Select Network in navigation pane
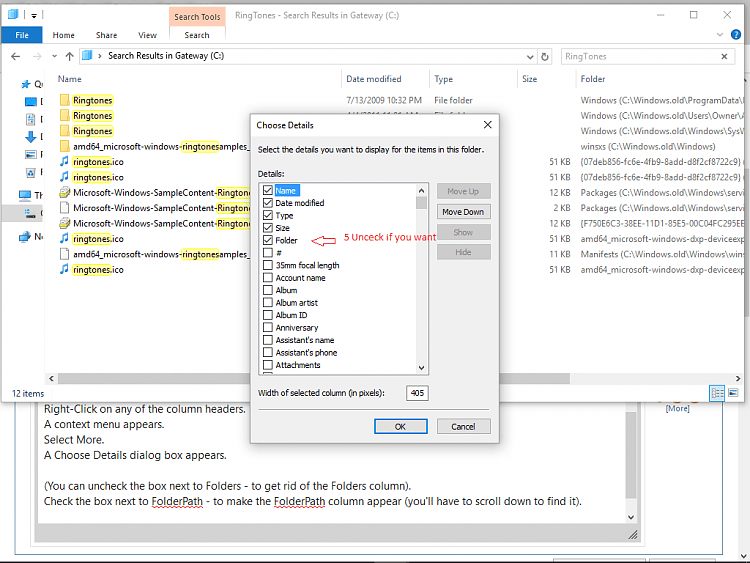 coord(30,236)
